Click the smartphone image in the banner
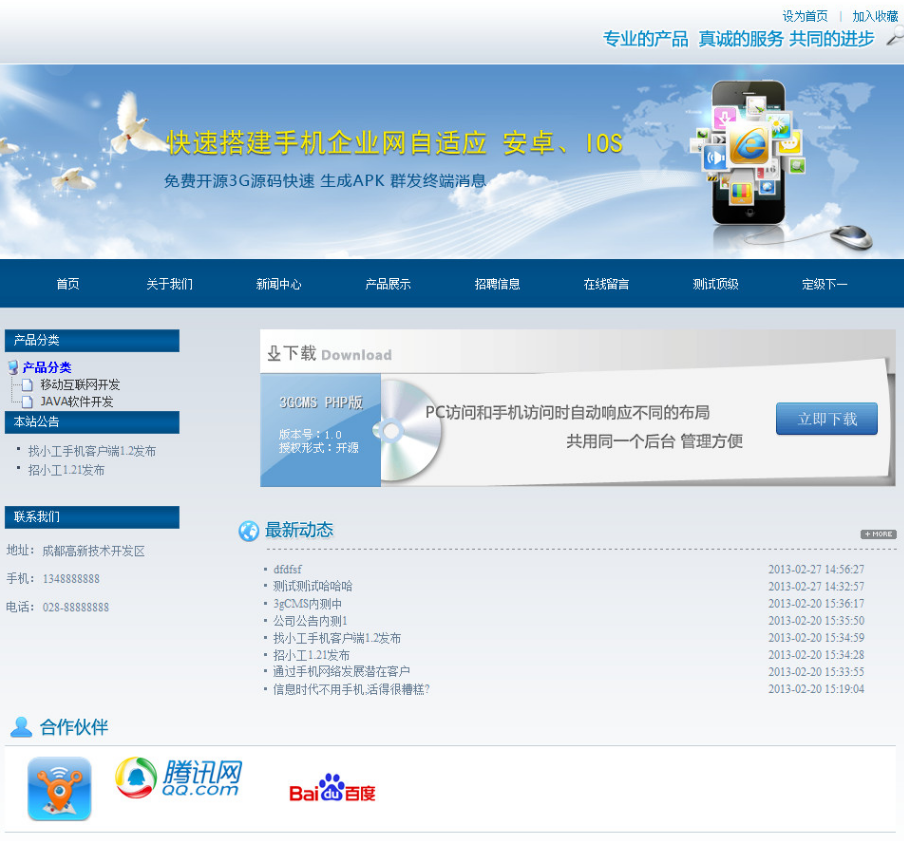This screenshot has height=841, width=904. pos(748,152)
